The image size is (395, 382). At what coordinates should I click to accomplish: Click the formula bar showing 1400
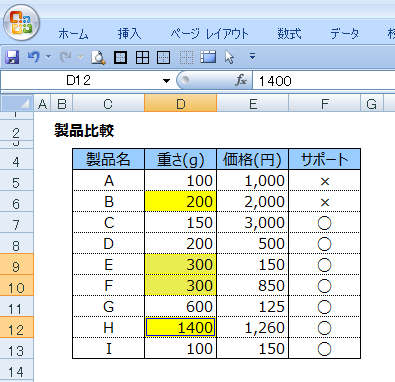pos(323,80)
